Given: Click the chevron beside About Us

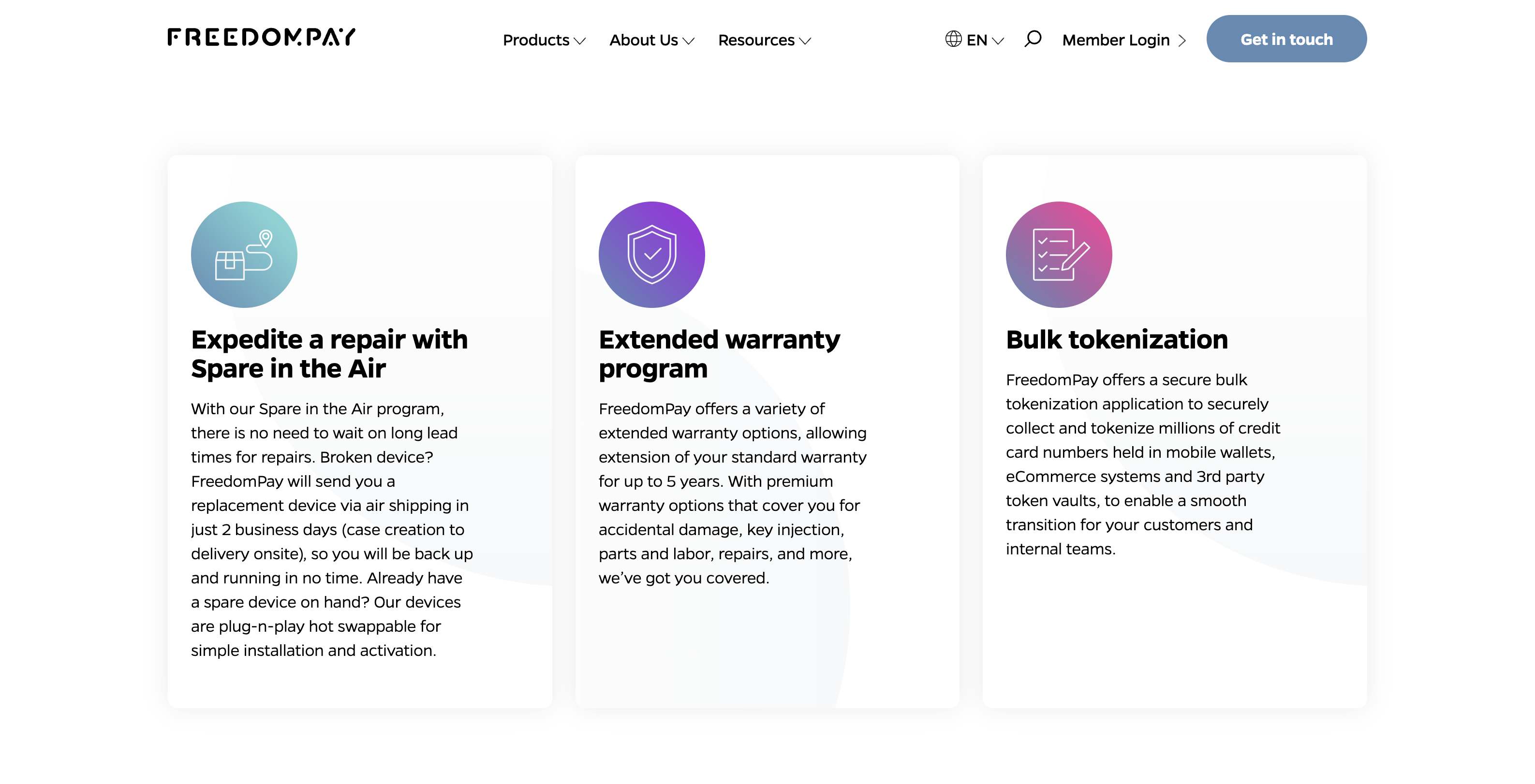Looking at the screenshot, I should (x=688, y=41).
